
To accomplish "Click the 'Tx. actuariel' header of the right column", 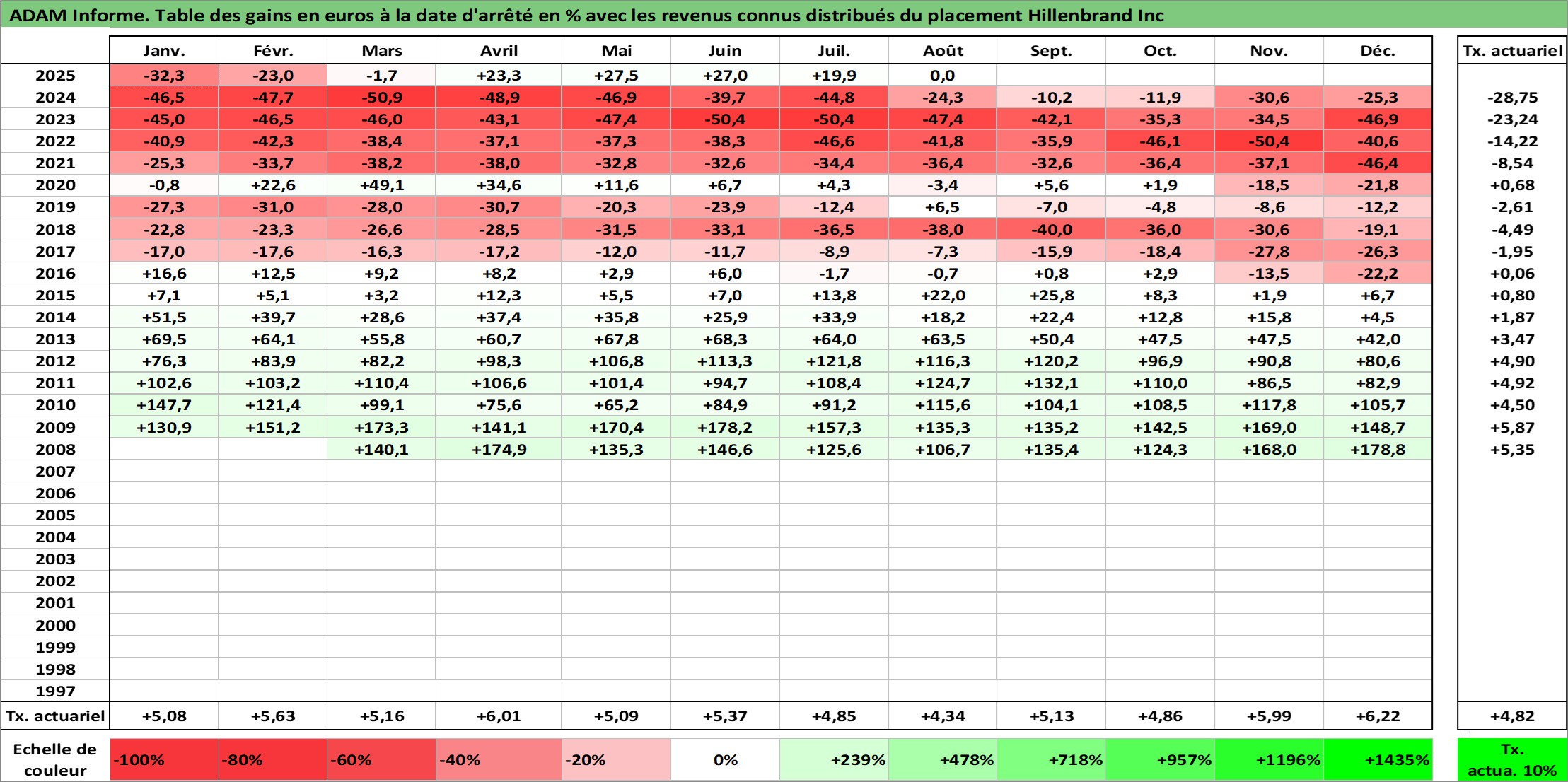I will (x=1512, y=50).
